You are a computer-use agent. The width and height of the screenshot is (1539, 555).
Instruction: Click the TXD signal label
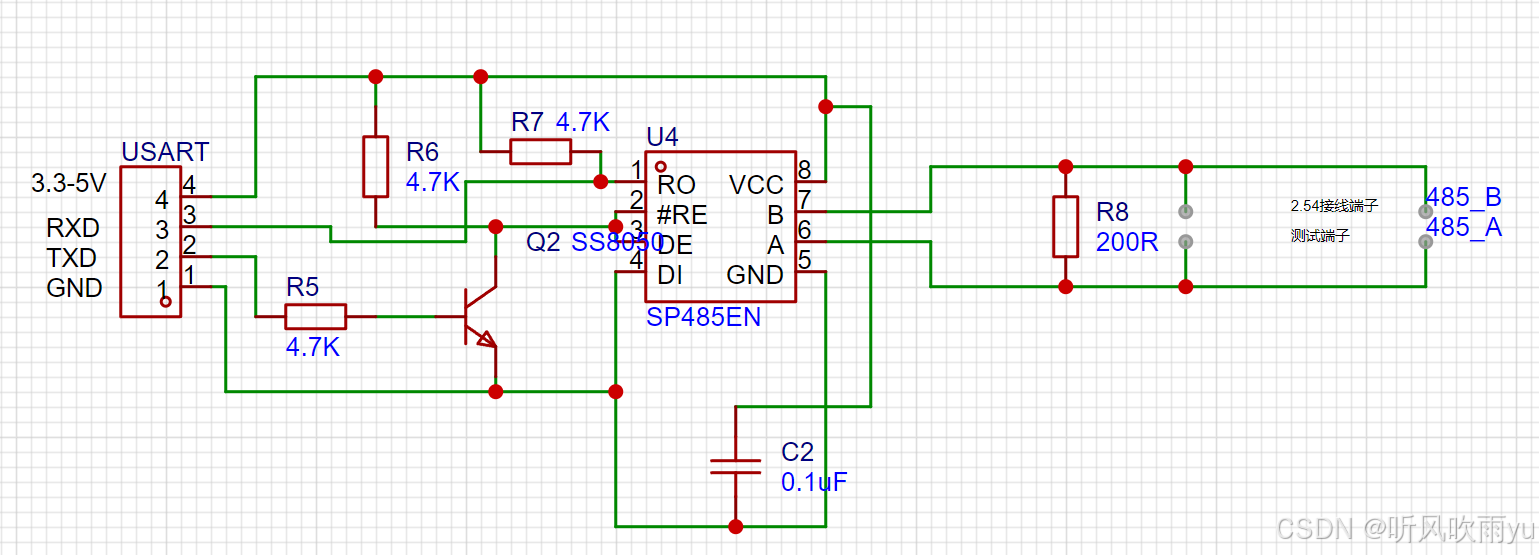click(72, 258)
